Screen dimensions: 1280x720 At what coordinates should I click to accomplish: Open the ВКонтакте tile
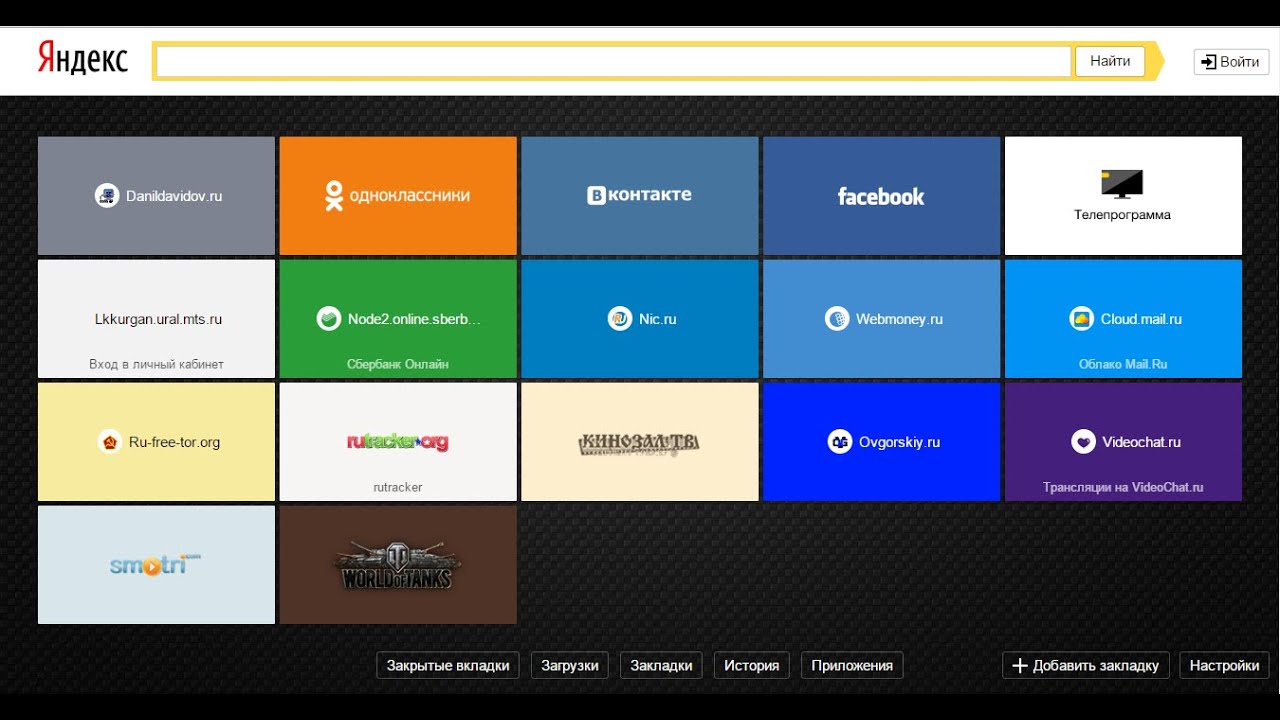click(640, 196)
